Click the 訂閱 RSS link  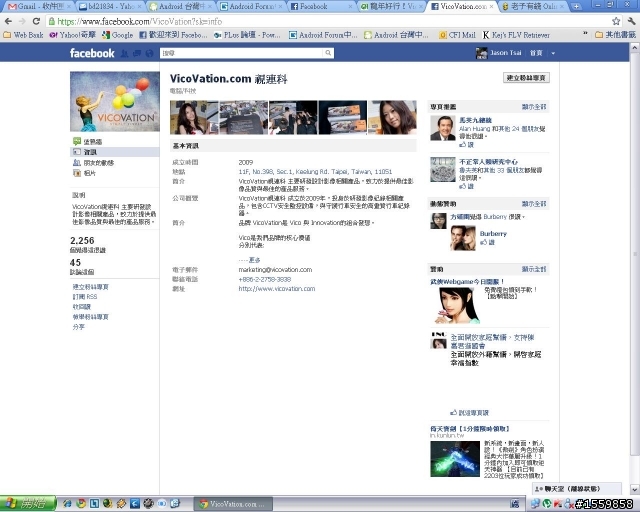coord(85,297)
